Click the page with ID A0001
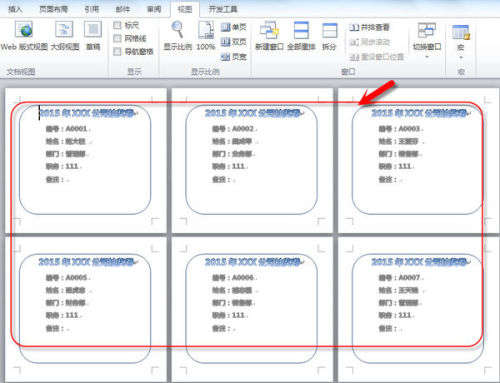The width and height of the screenshot is (500, 383). coord(86,160)
